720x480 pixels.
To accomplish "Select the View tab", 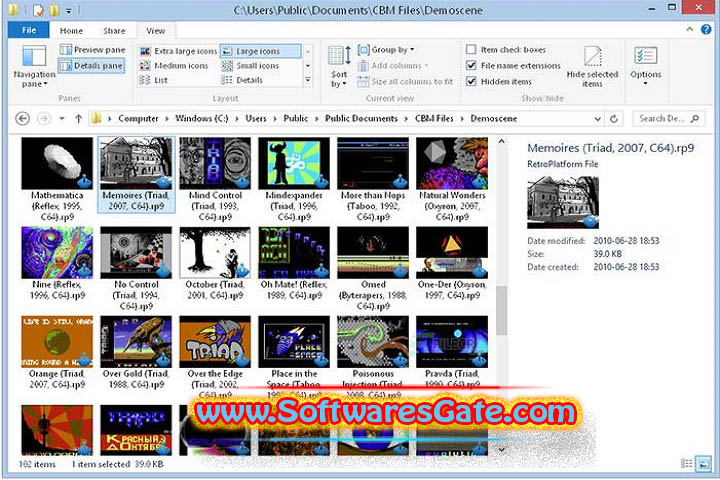I will point(156,31).
